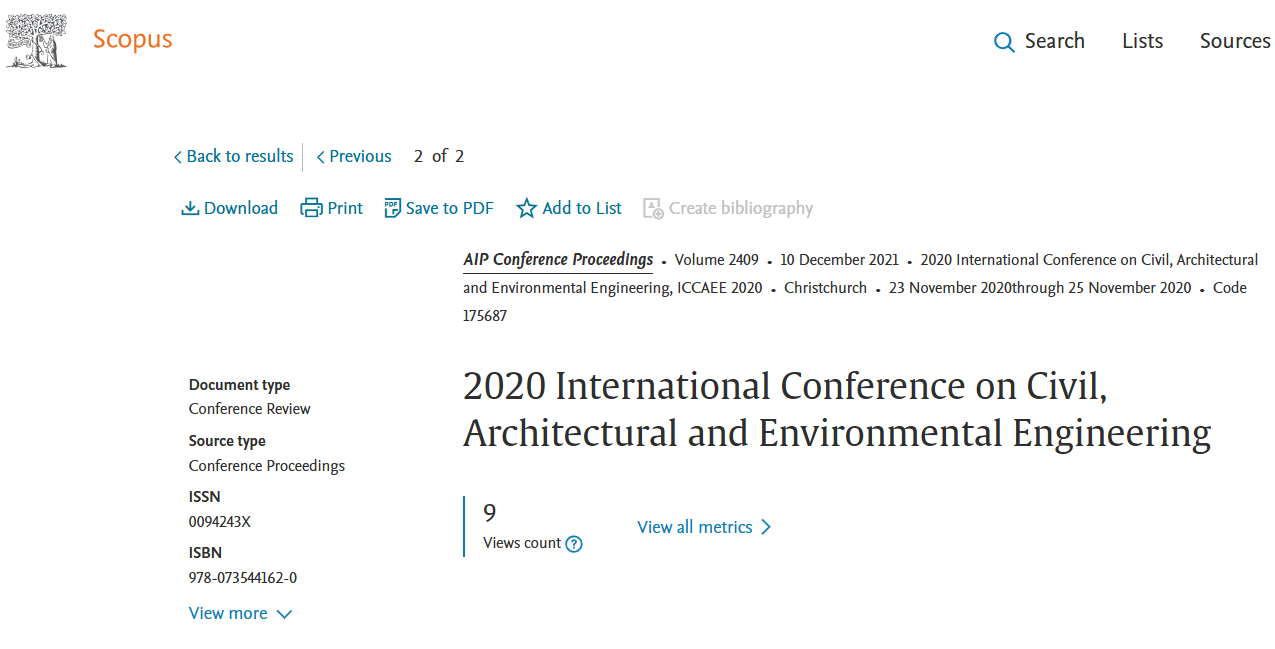Click the magnifier Search icon
Screen dimensions: 1275x649
[1004, 42]
